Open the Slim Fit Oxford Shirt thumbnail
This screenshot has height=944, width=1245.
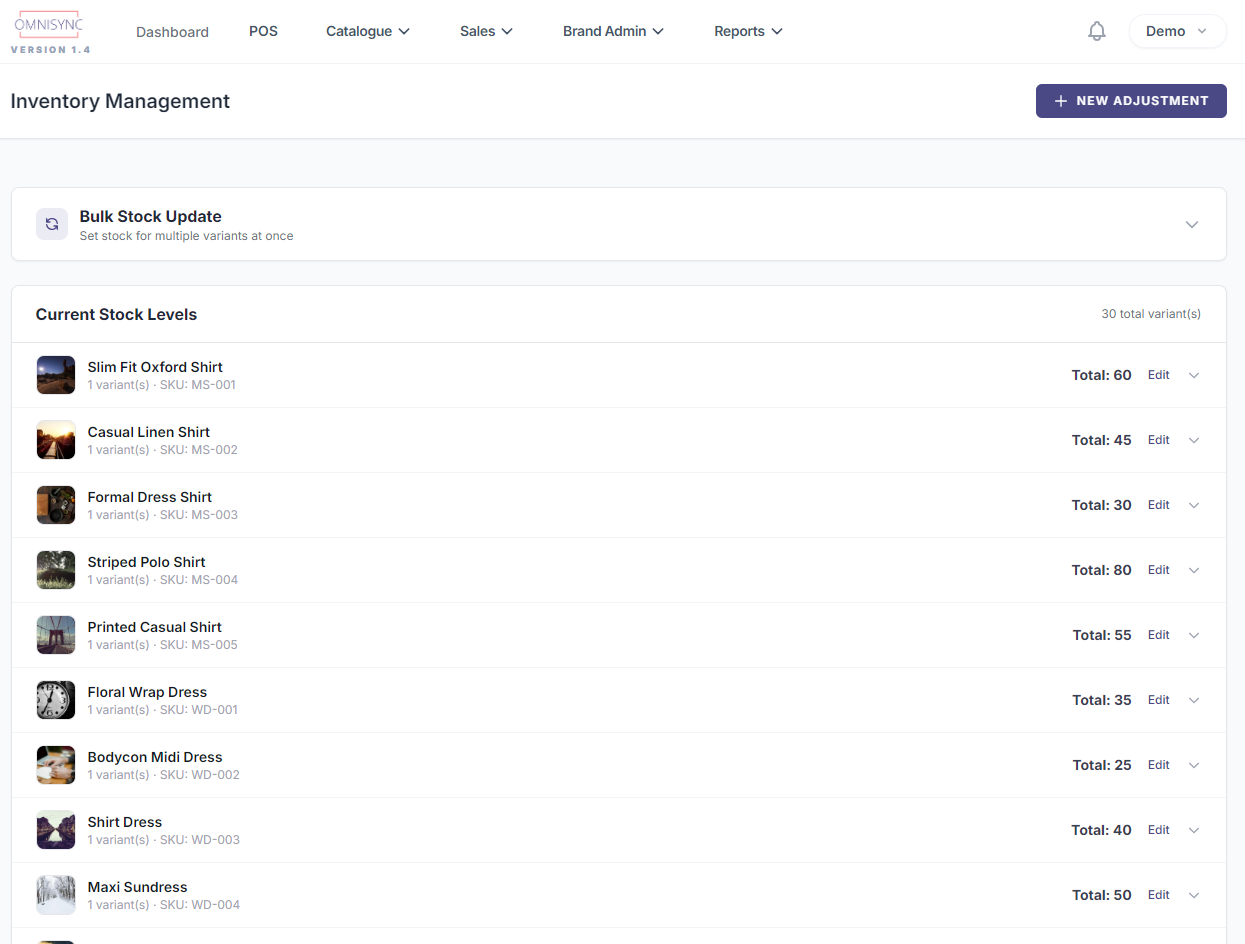click(56, 375)
